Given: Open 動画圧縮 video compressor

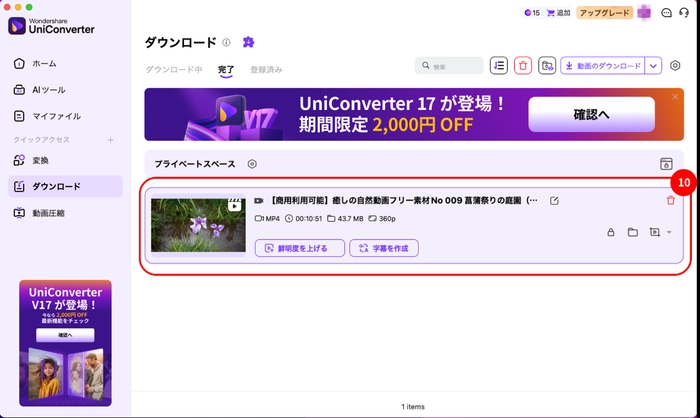Looking at the screenshot, I should pos(39,213).
